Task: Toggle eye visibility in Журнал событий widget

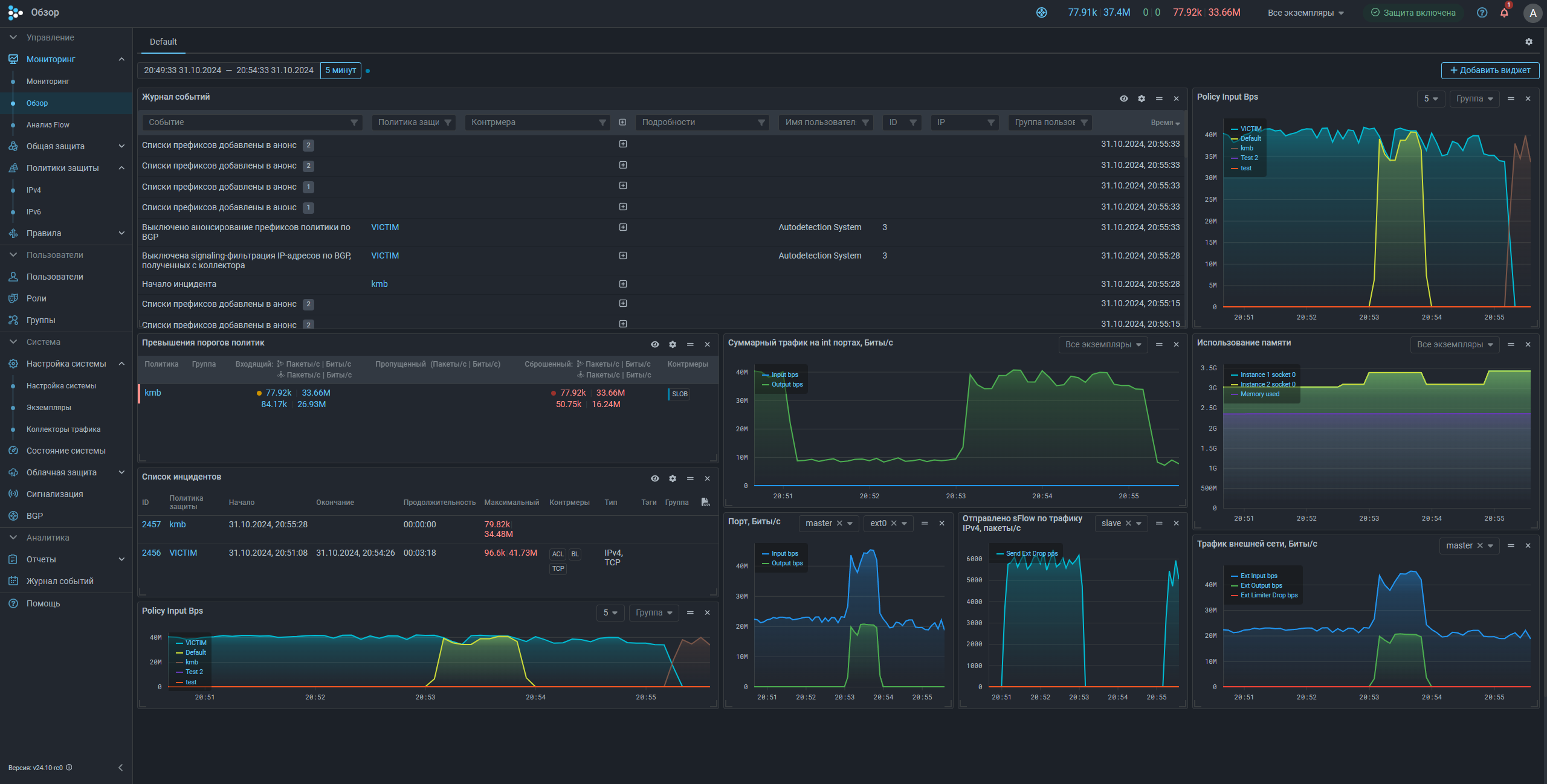Action: [1123, 98]
